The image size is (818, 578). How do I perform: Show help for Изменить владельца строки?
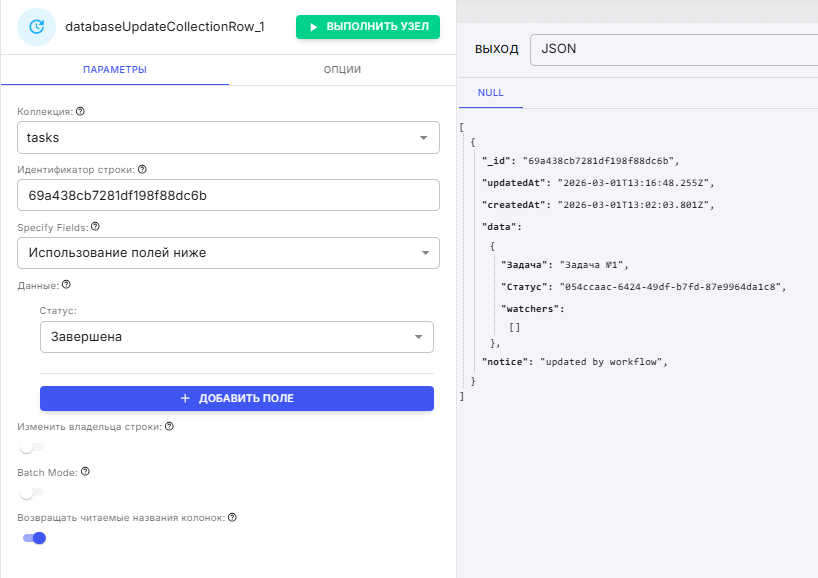pyautogui.click(x=169, y=426)
